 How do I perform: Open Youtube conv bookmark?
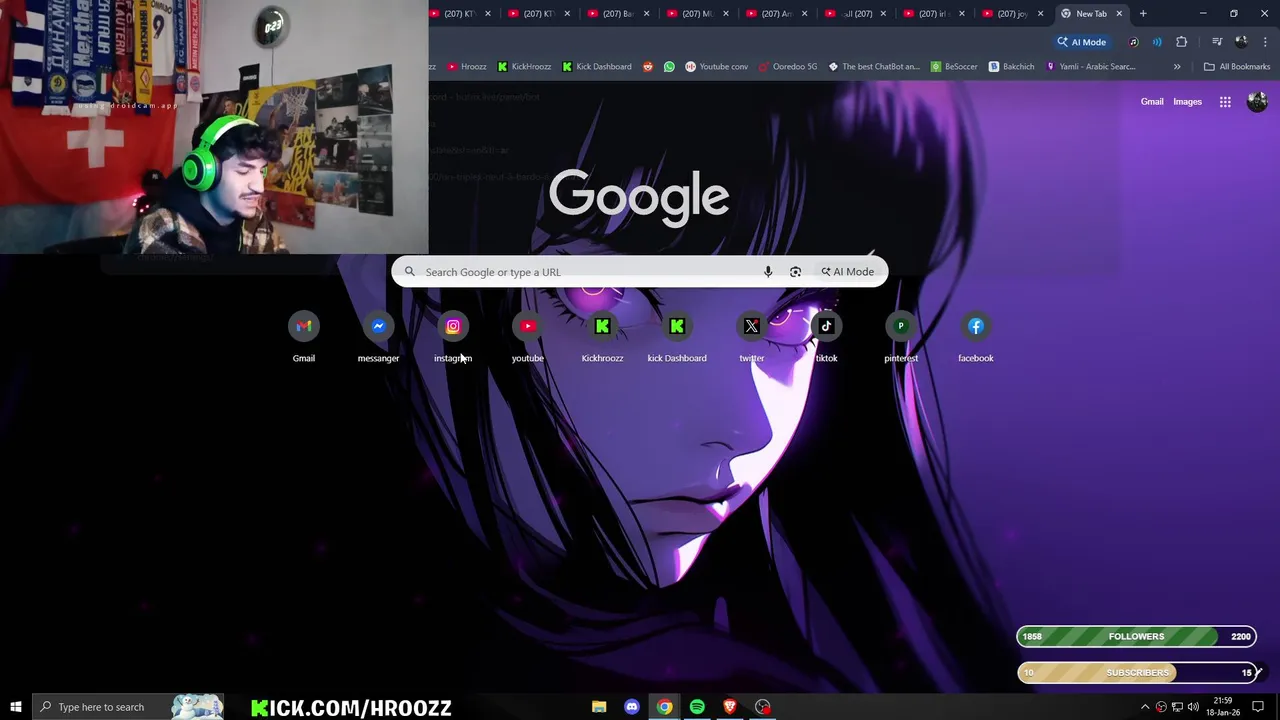pos(716,67)
